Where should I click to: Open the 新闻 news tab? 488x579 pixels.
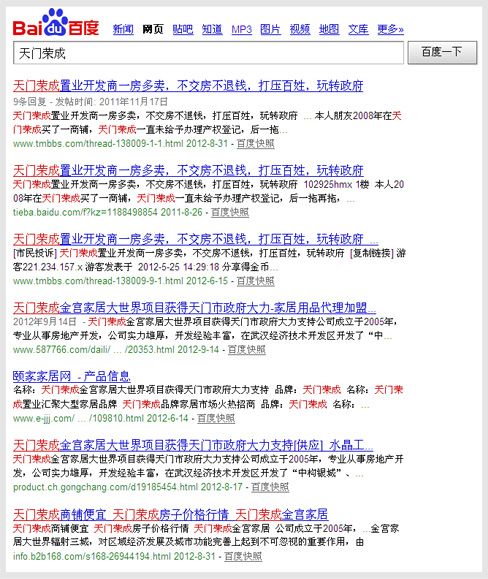123,29
